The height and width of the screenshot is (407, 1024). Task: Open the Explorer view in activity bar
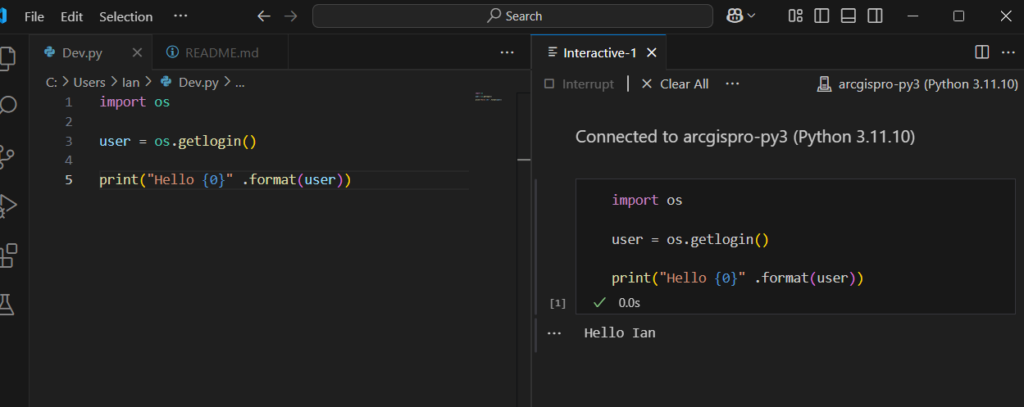point(8,57)
